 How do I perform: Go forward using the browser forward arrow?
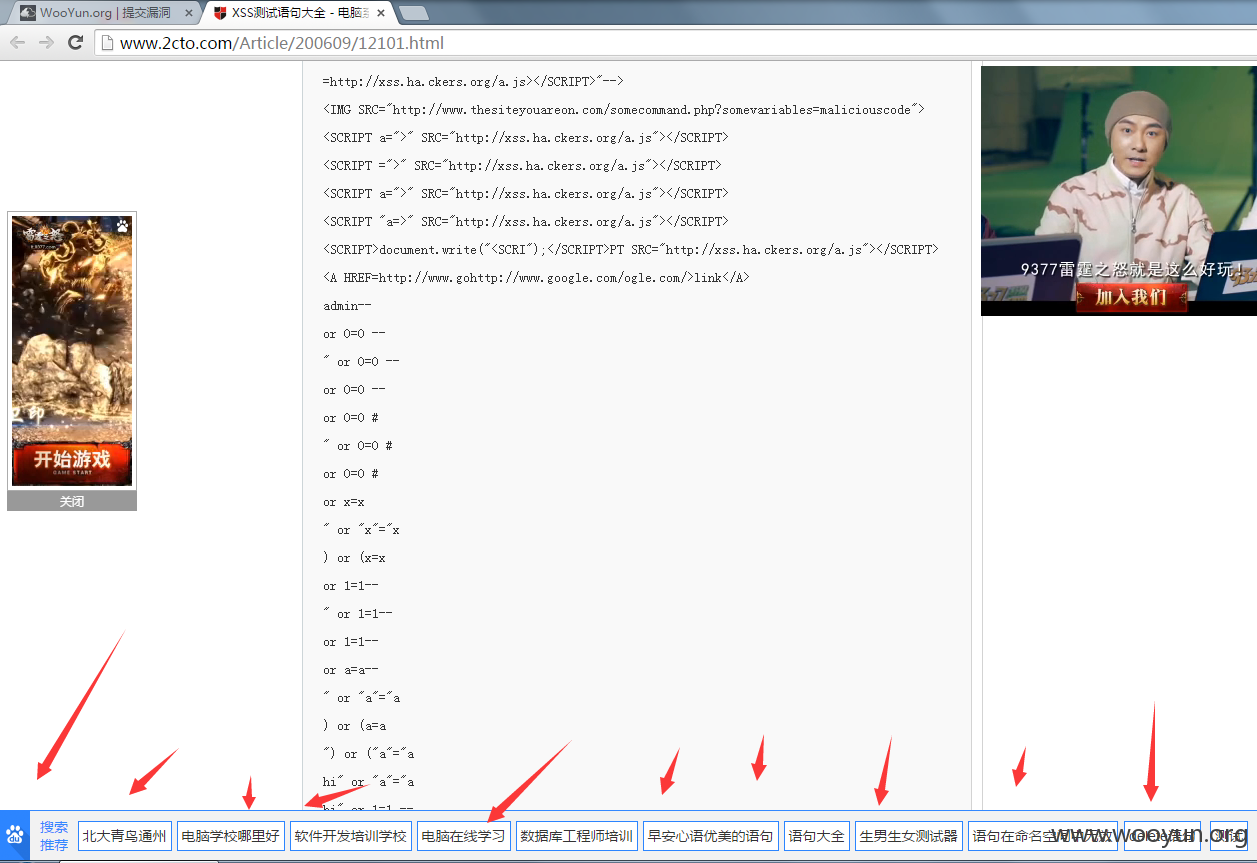[x=46, y=42]
